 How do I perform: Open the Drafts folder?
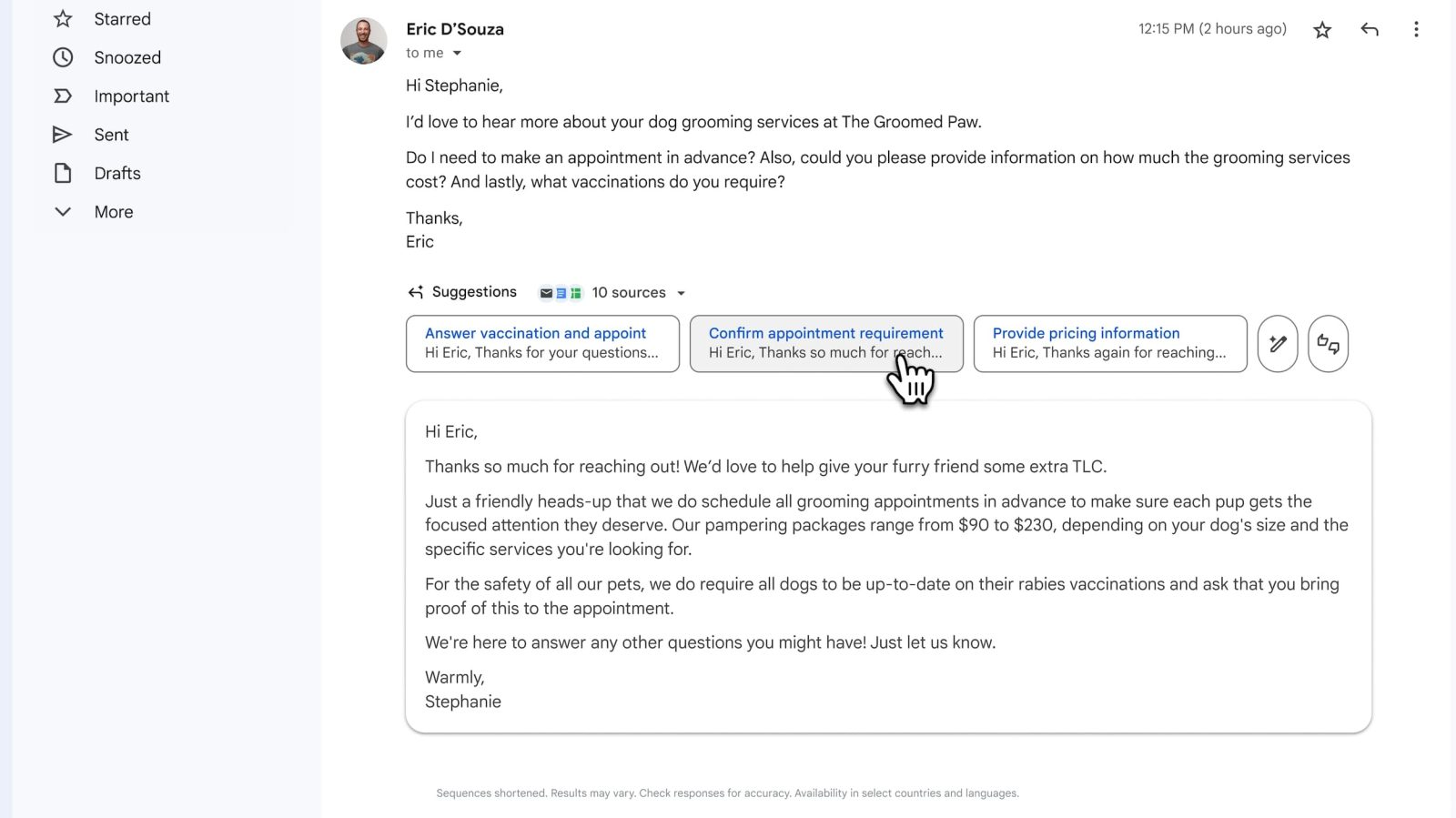(117, 173)
